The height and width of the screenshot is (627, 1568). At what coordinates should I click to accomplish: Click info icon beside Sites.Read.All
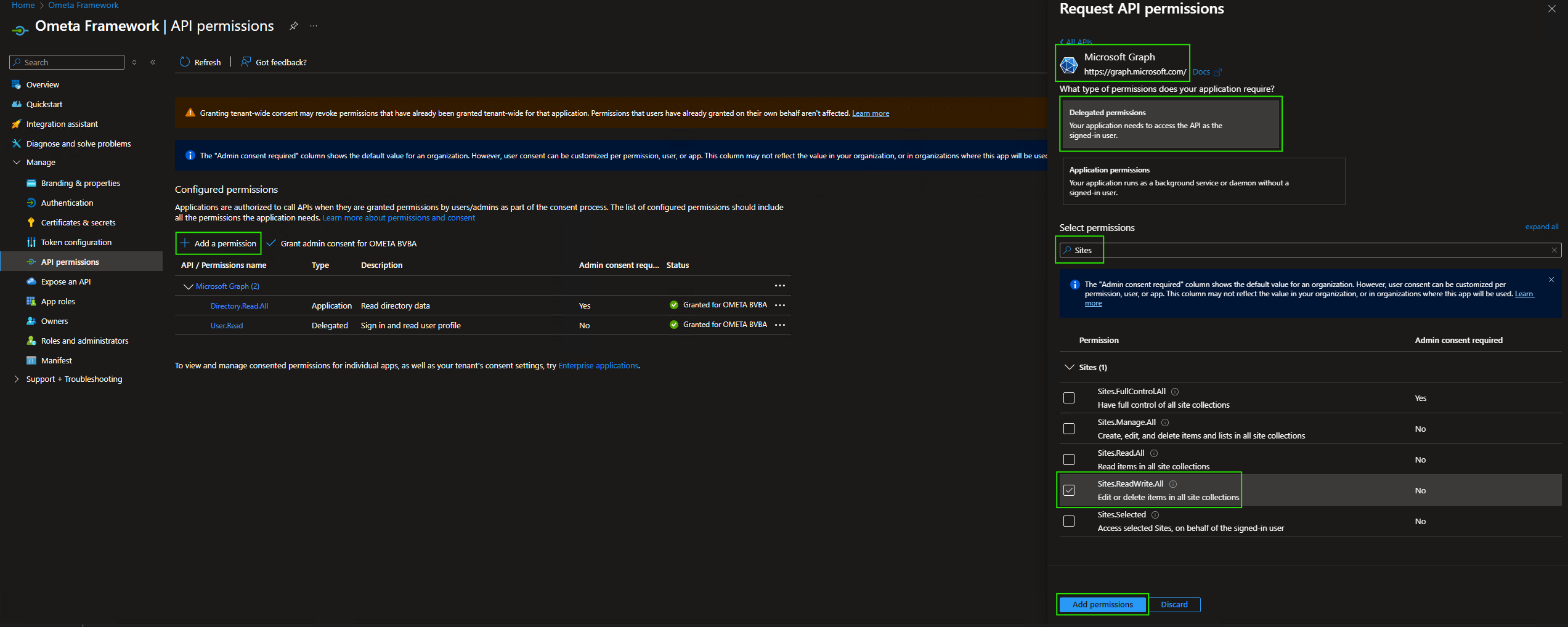pos(1154,453)
